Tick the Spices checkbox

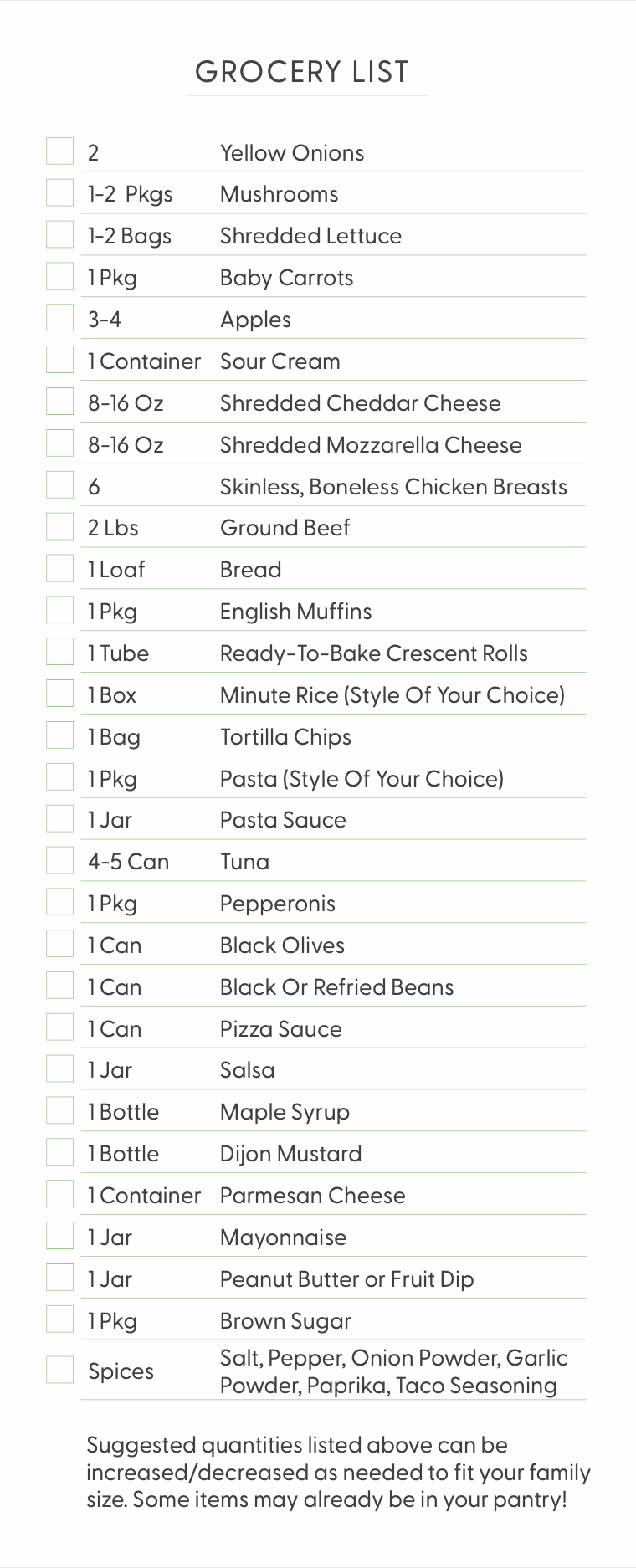point(59,1371)
